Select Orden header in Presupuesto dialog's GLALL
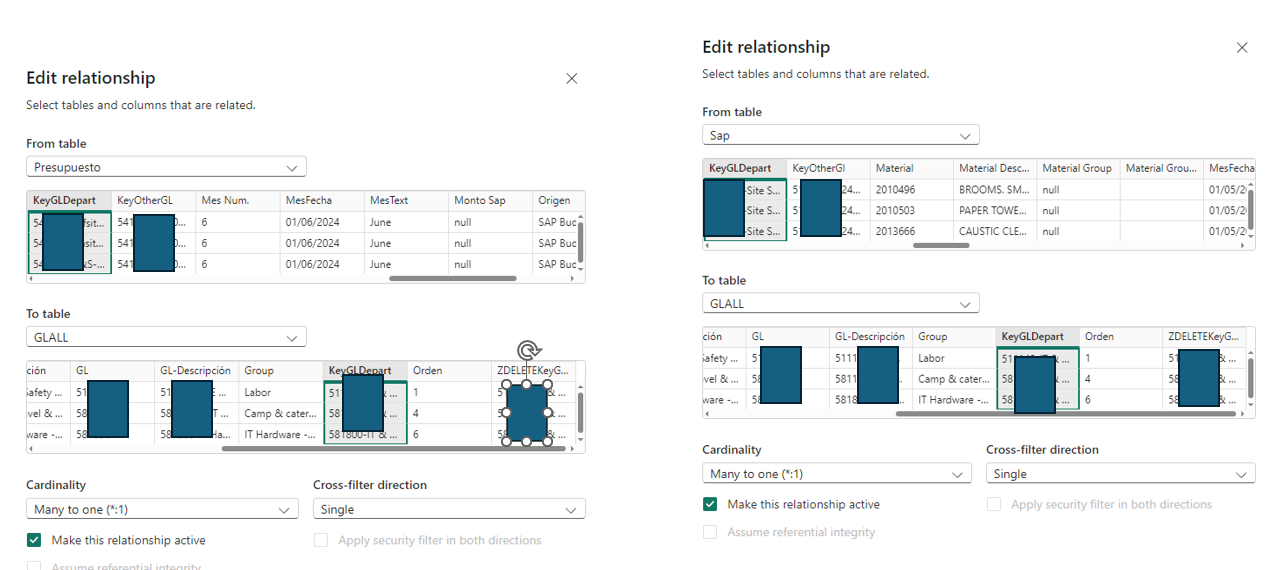The image size is (1271, 570). click(x=449, y=370)
